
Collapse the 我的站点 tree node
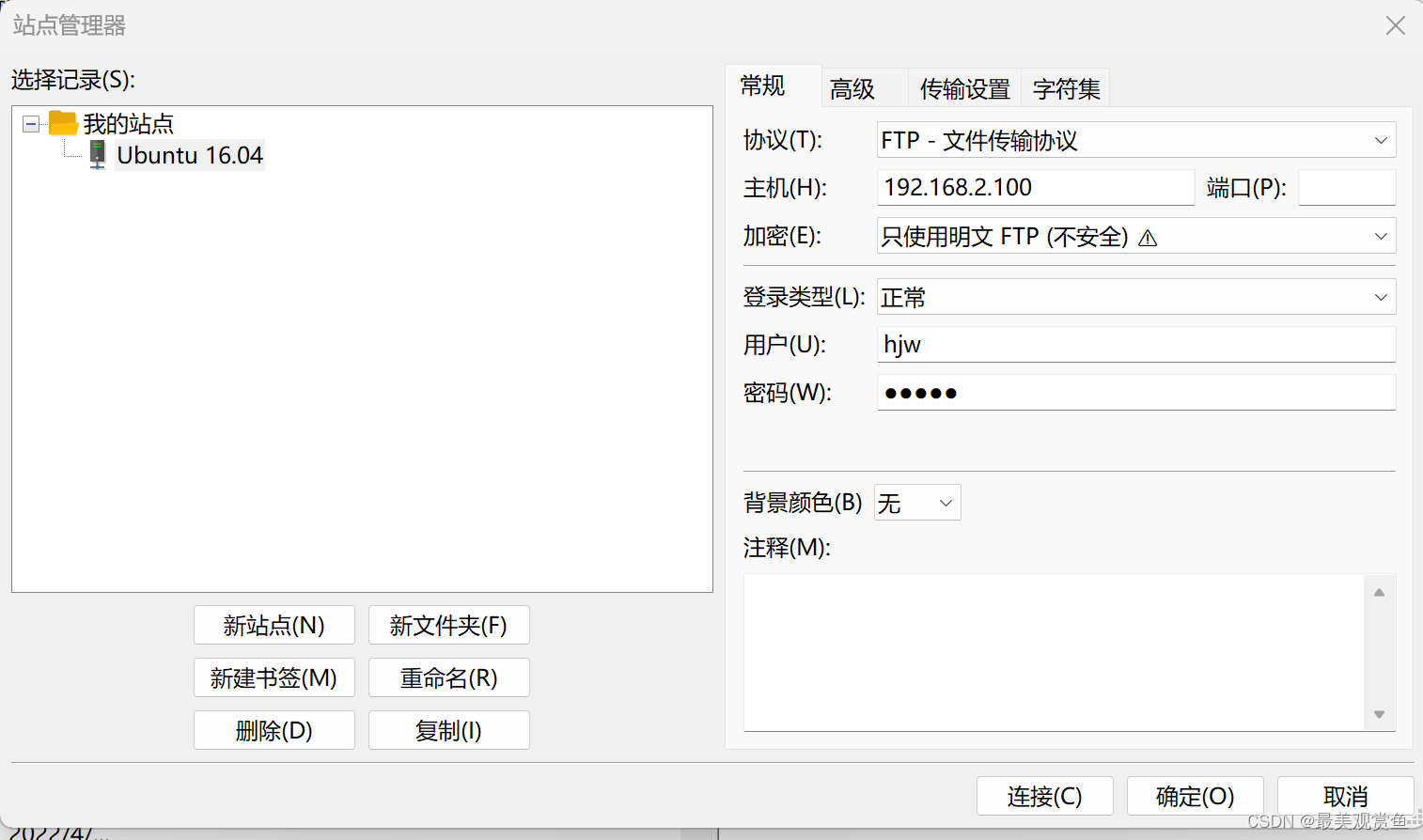[31, 124]
